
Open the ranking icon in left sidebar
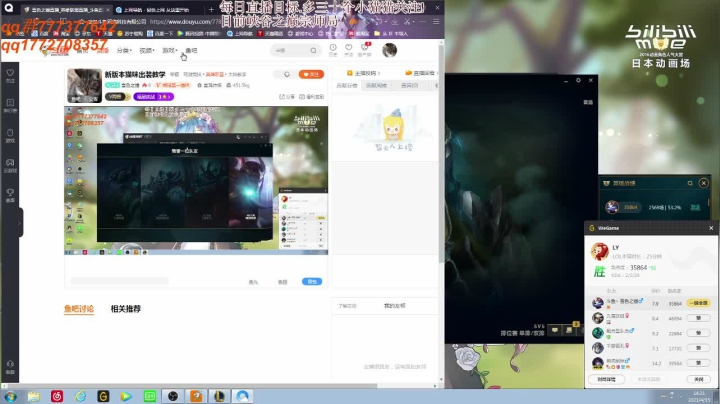pos(10,105)
